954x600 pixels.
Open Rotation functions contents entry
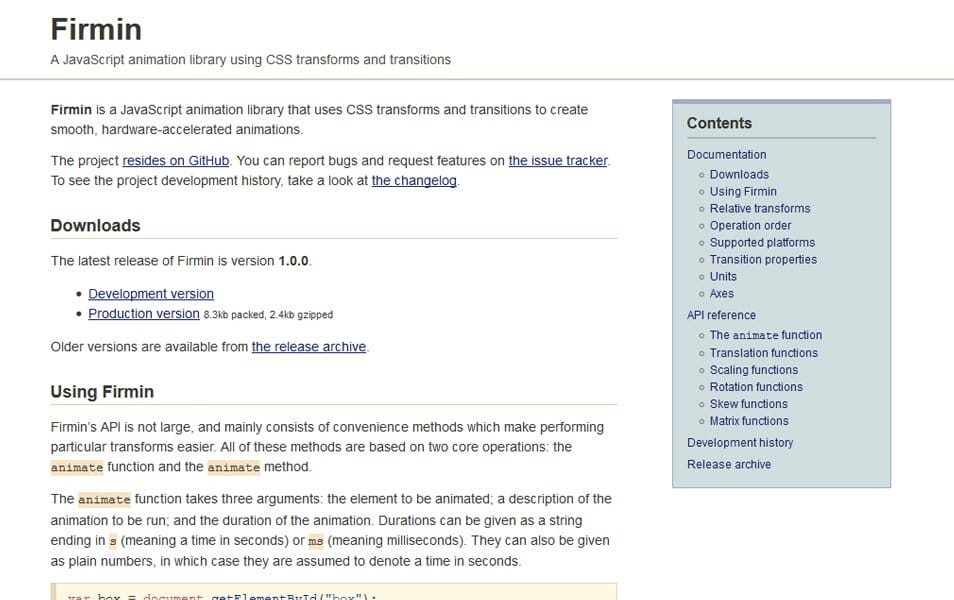click(x=756, y=387)
